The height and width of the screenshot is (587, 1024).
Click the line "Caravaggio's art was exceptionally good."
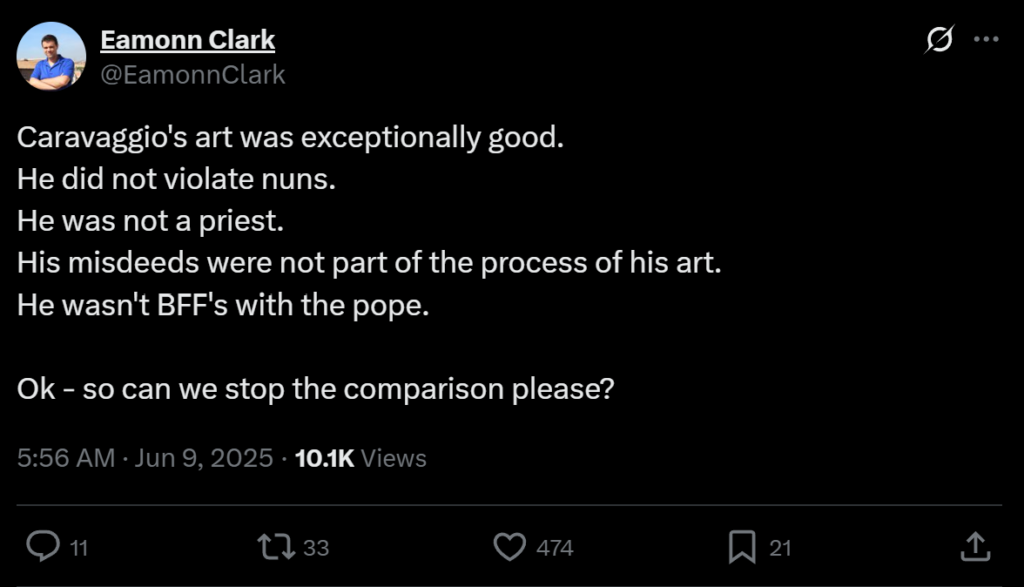tap(290, 137)
